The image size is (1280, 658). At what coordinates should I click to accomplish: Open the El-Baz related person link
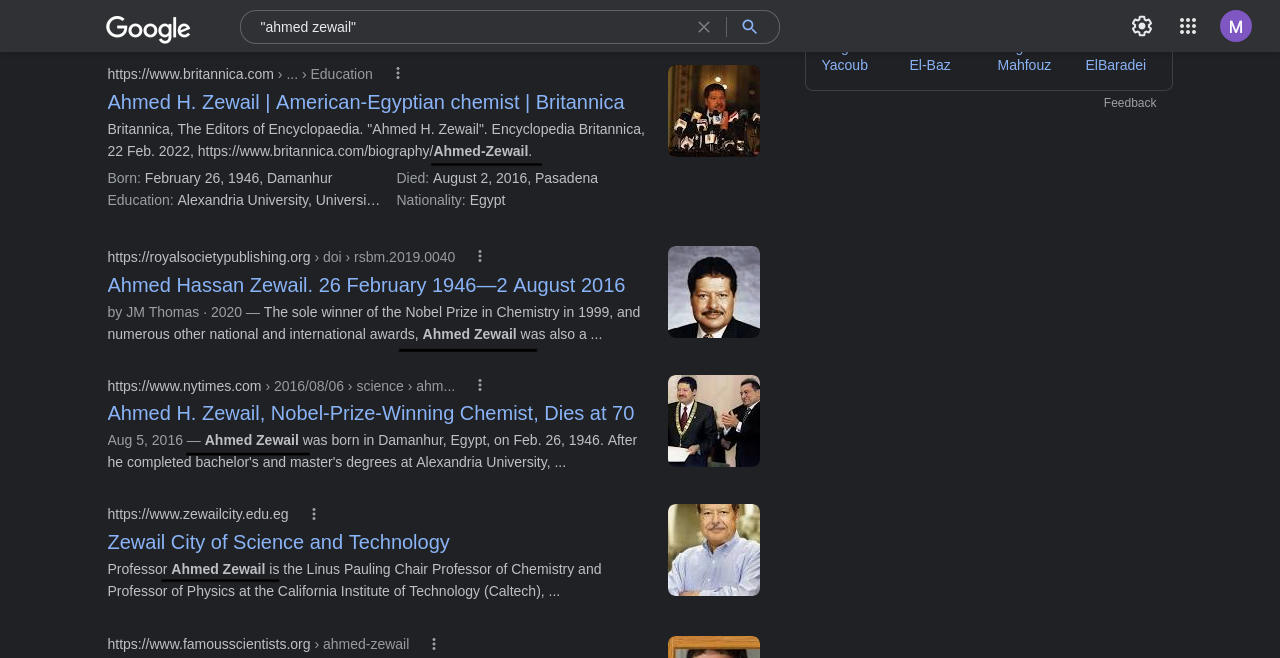pyautogui.click(x=930, y=65)
